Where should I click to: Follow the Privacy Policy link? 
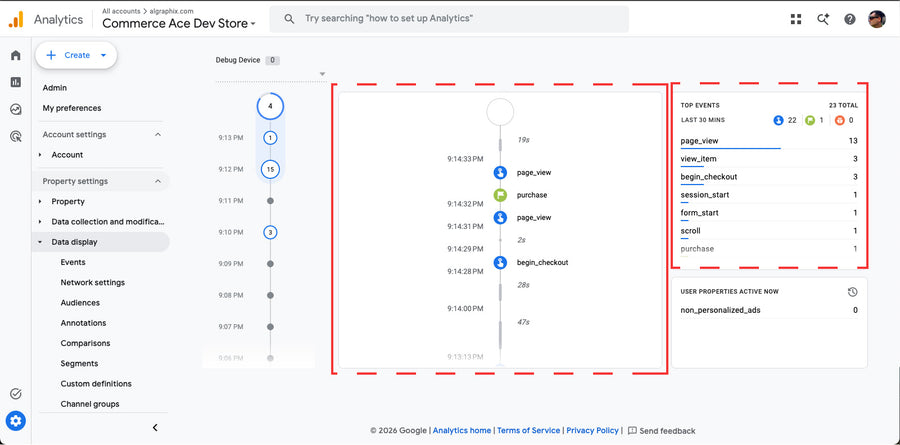[592, 431]
